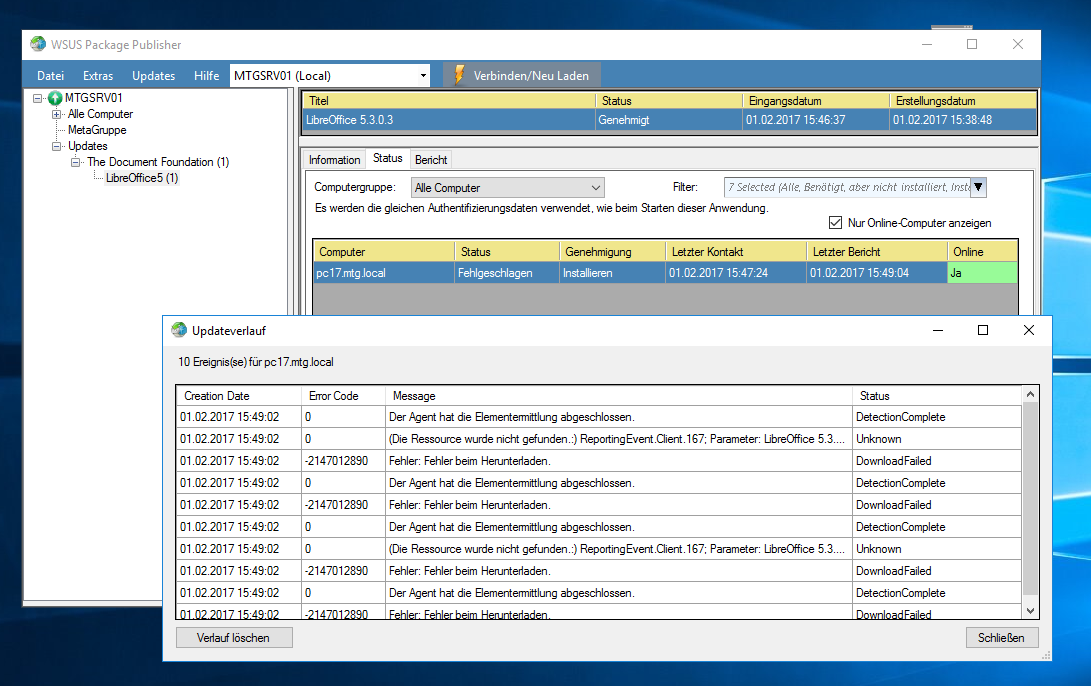Viewport: 1091px width, 686px height.
Task: Click the first DetectionComplete status cell
Action: (x=937, y=417)
